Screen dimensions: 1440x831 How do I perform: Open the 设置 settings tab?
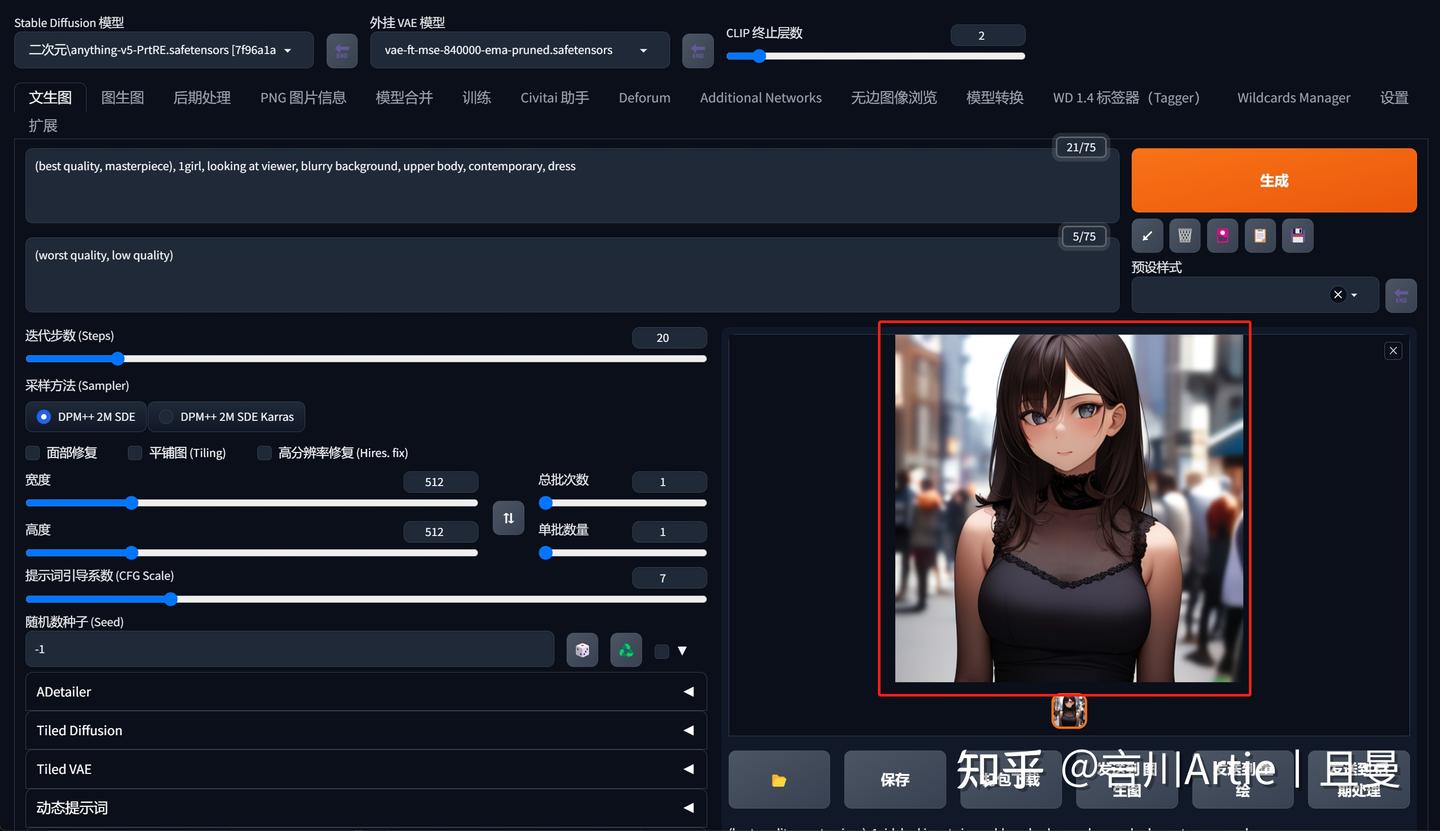pyautogui.click(x=1394, y=97)
